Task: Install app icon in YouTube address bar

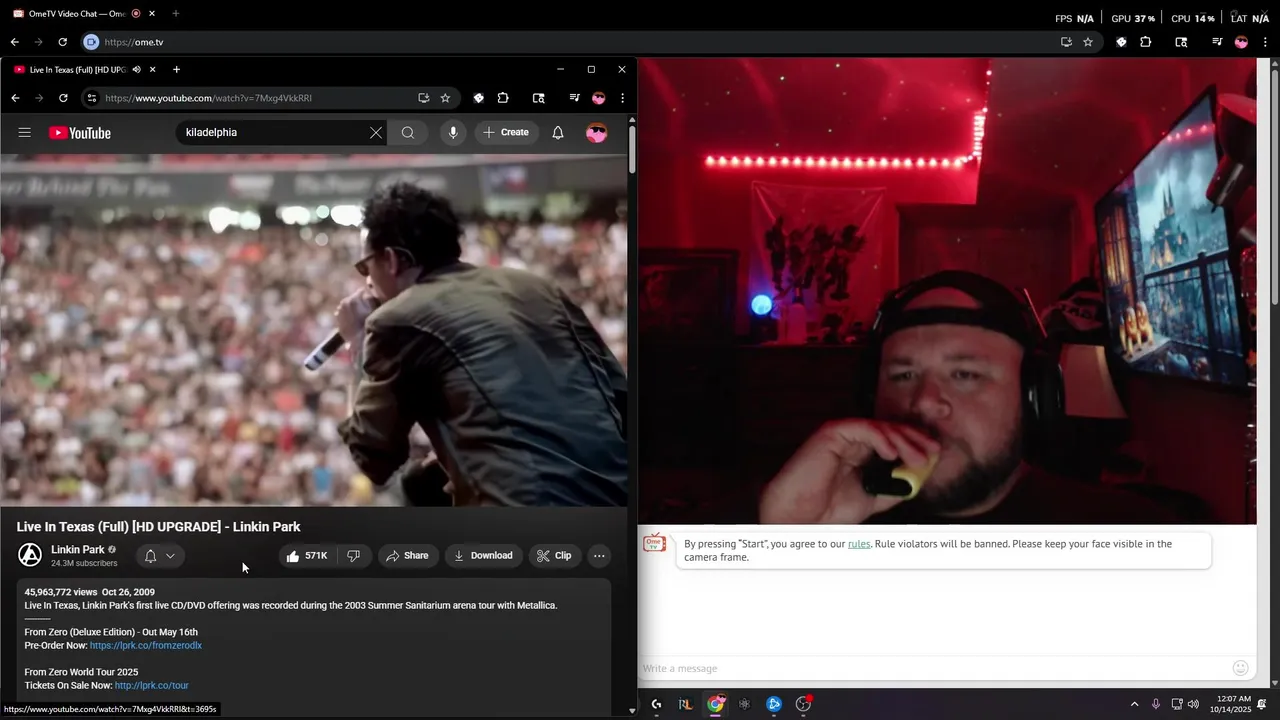Action: (424, 98)
